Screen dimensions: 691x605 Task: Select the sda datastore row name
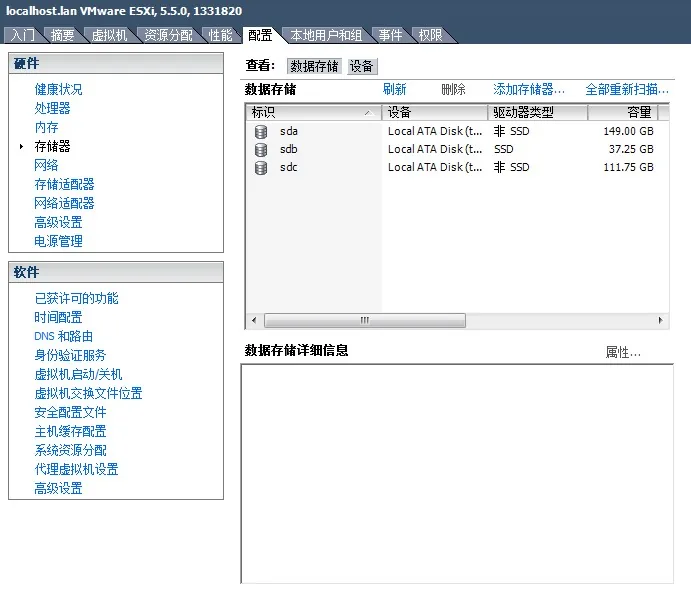click(x=289, y=131)
